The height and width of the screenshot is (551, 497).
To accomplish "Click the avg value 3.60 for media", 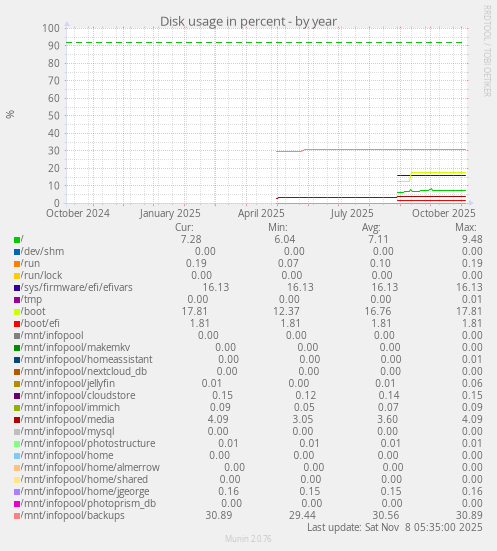I will click(x=387, y=419).
